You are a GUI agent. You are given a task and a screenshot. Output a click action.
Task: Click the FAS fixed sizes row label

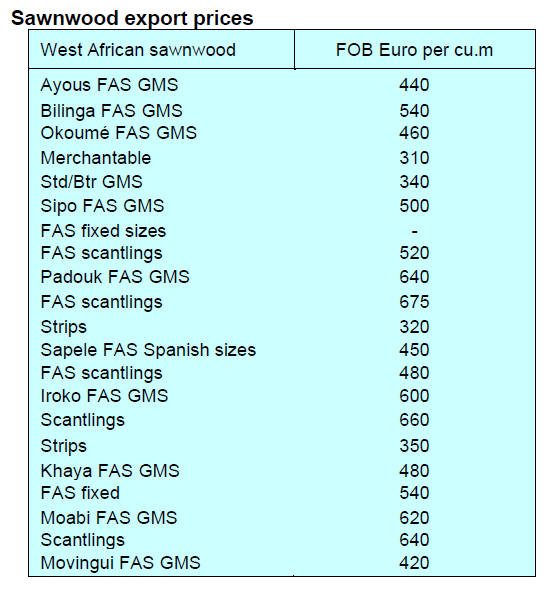[x=103, y=231]
